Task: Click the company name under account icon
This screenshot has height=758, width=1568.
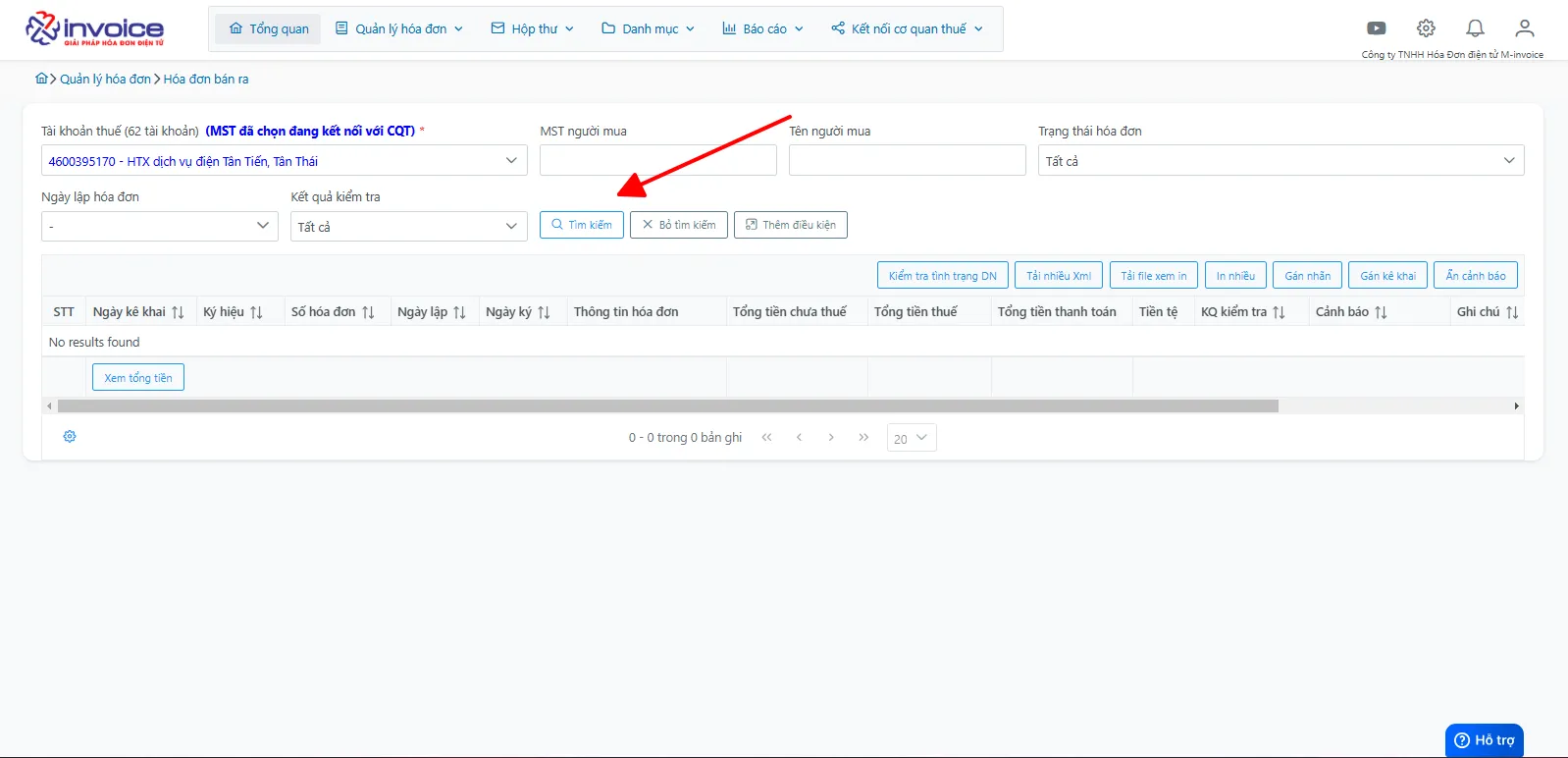Action: click(1452, 55)
